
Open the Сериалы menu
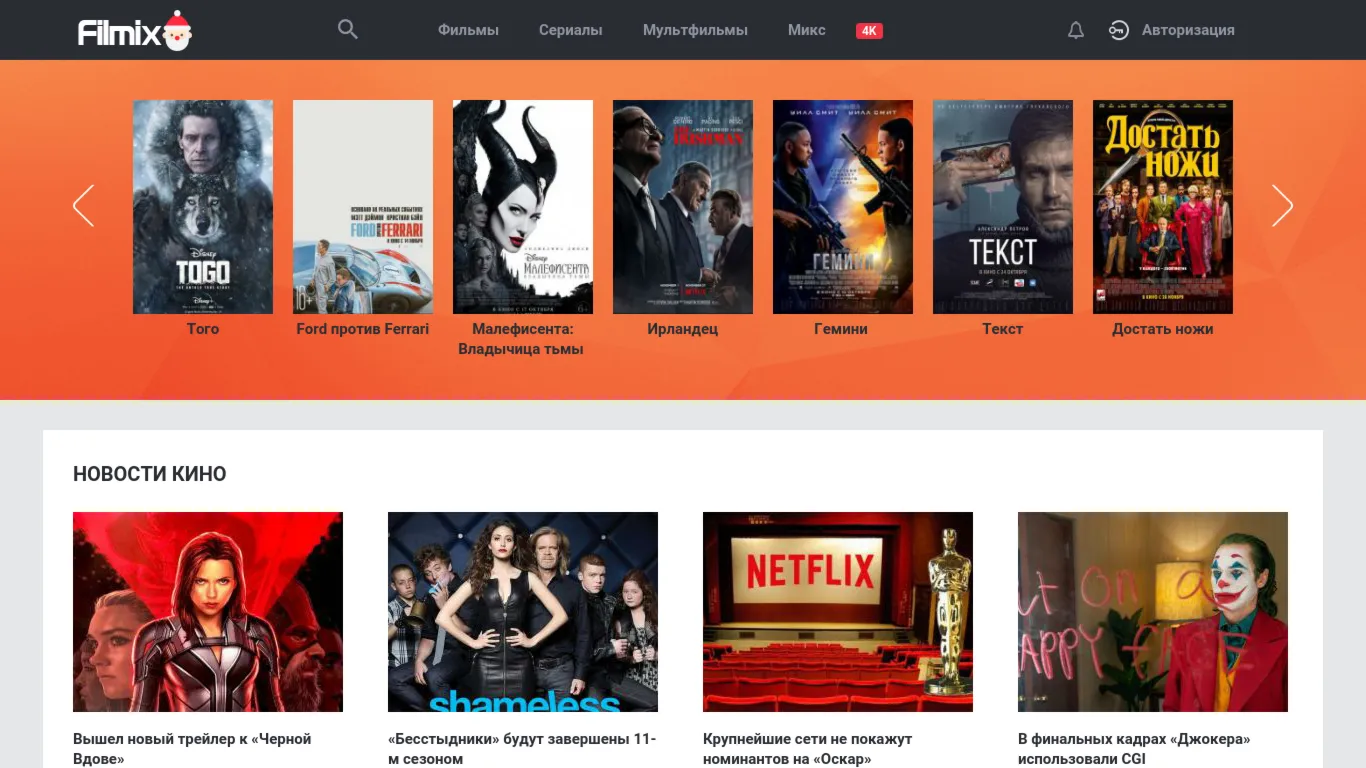570,30
